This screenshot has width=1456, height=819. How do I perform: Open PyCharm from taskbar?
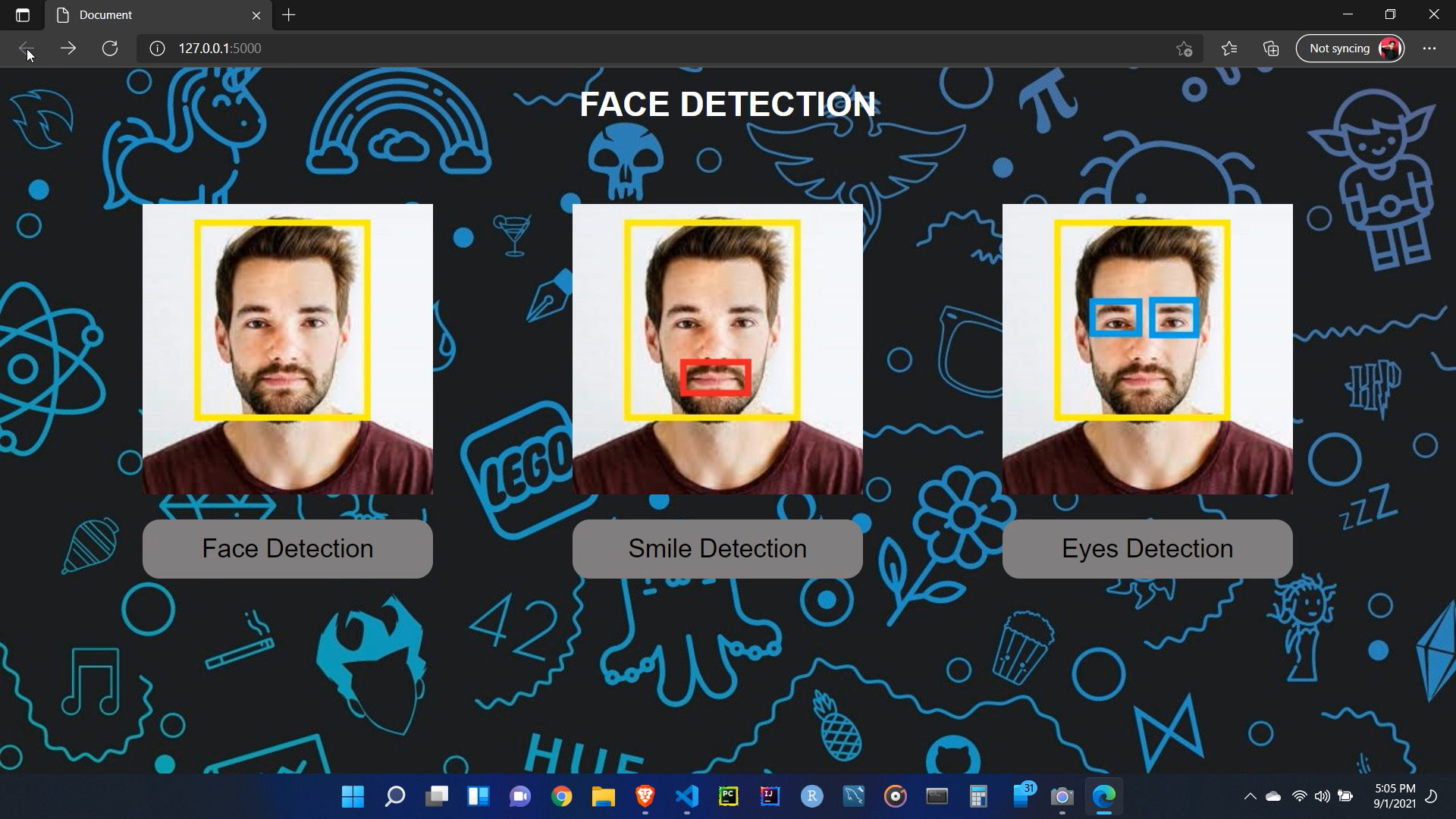[x=728, y=796]
